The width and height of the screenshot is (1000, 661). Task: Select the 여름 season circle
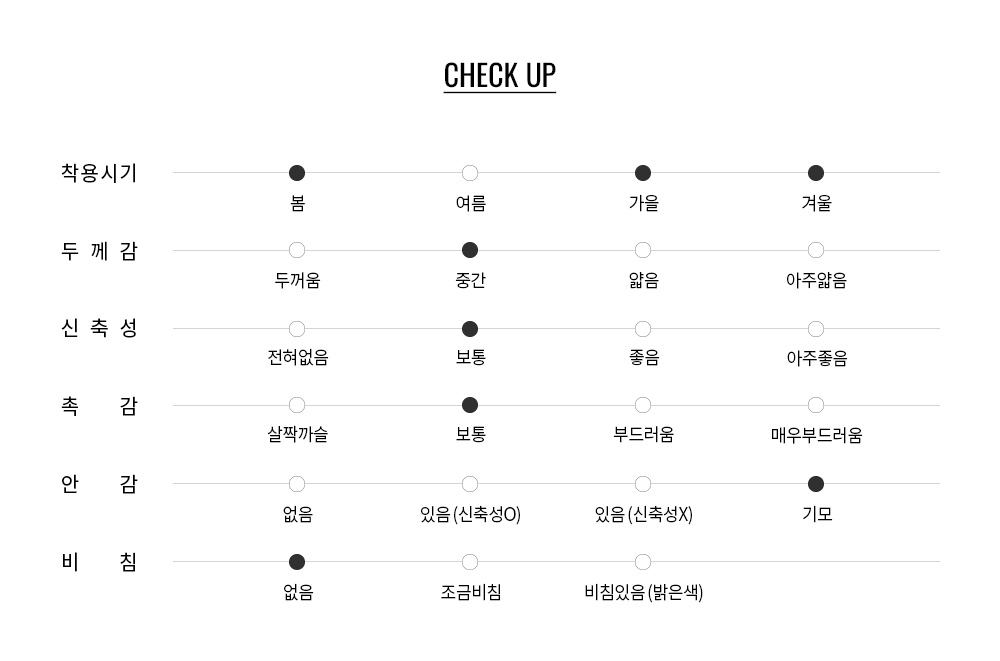pos(469,173)
